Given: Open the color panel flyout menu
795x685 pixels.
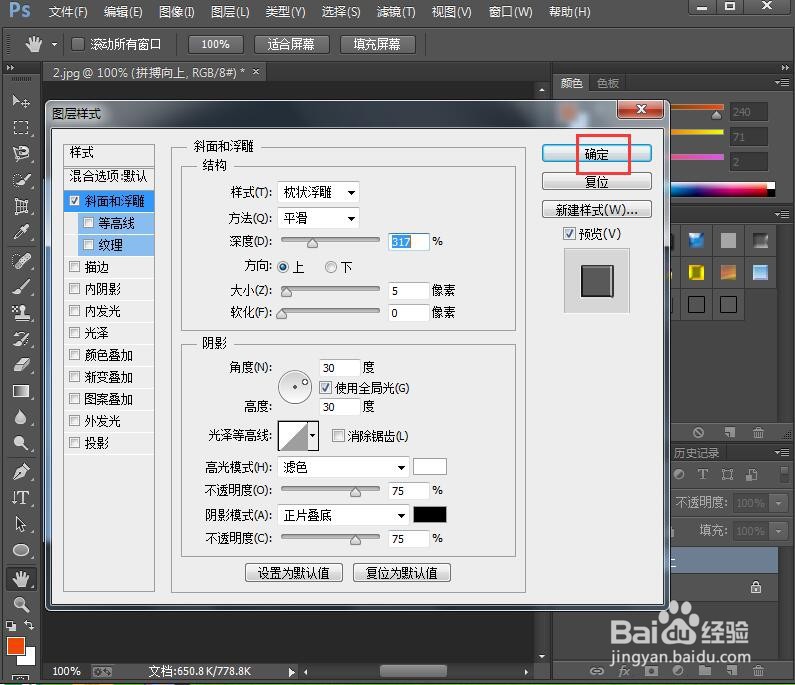Looking at the screenshot, I should click(782, 83).
